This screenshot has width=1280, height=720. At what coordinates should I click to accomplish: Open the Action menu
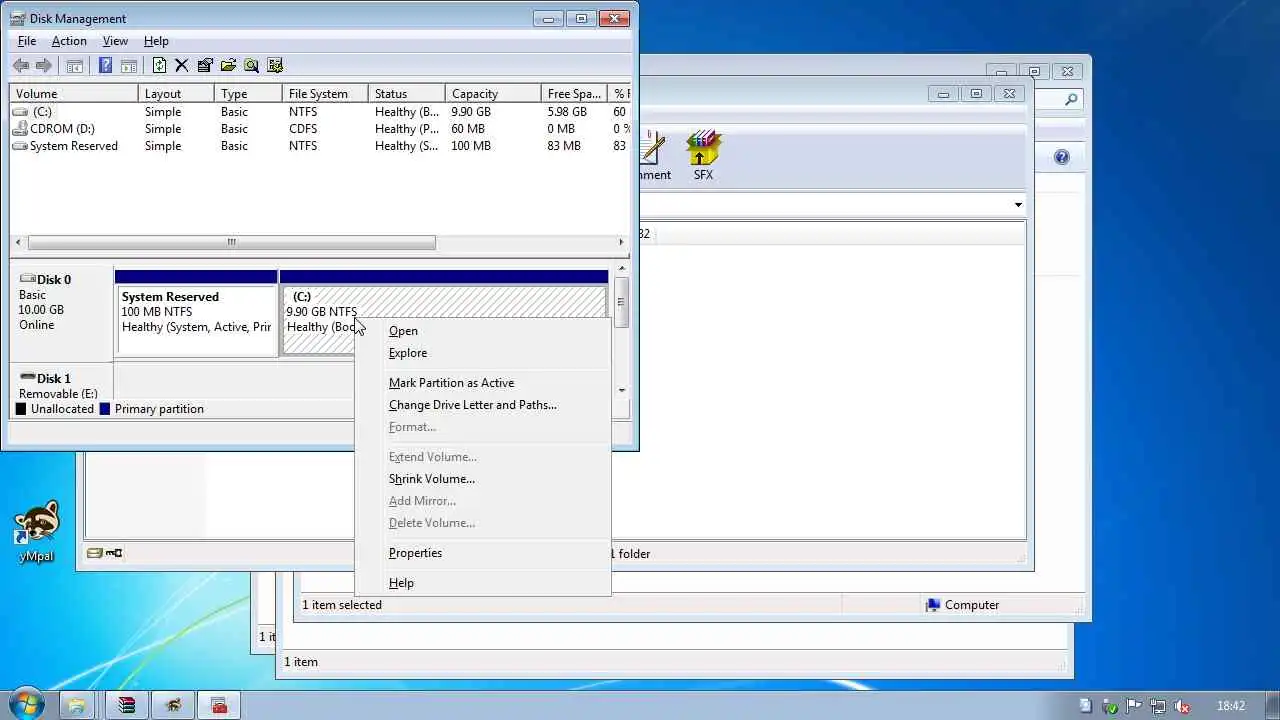tap(69, 41)
